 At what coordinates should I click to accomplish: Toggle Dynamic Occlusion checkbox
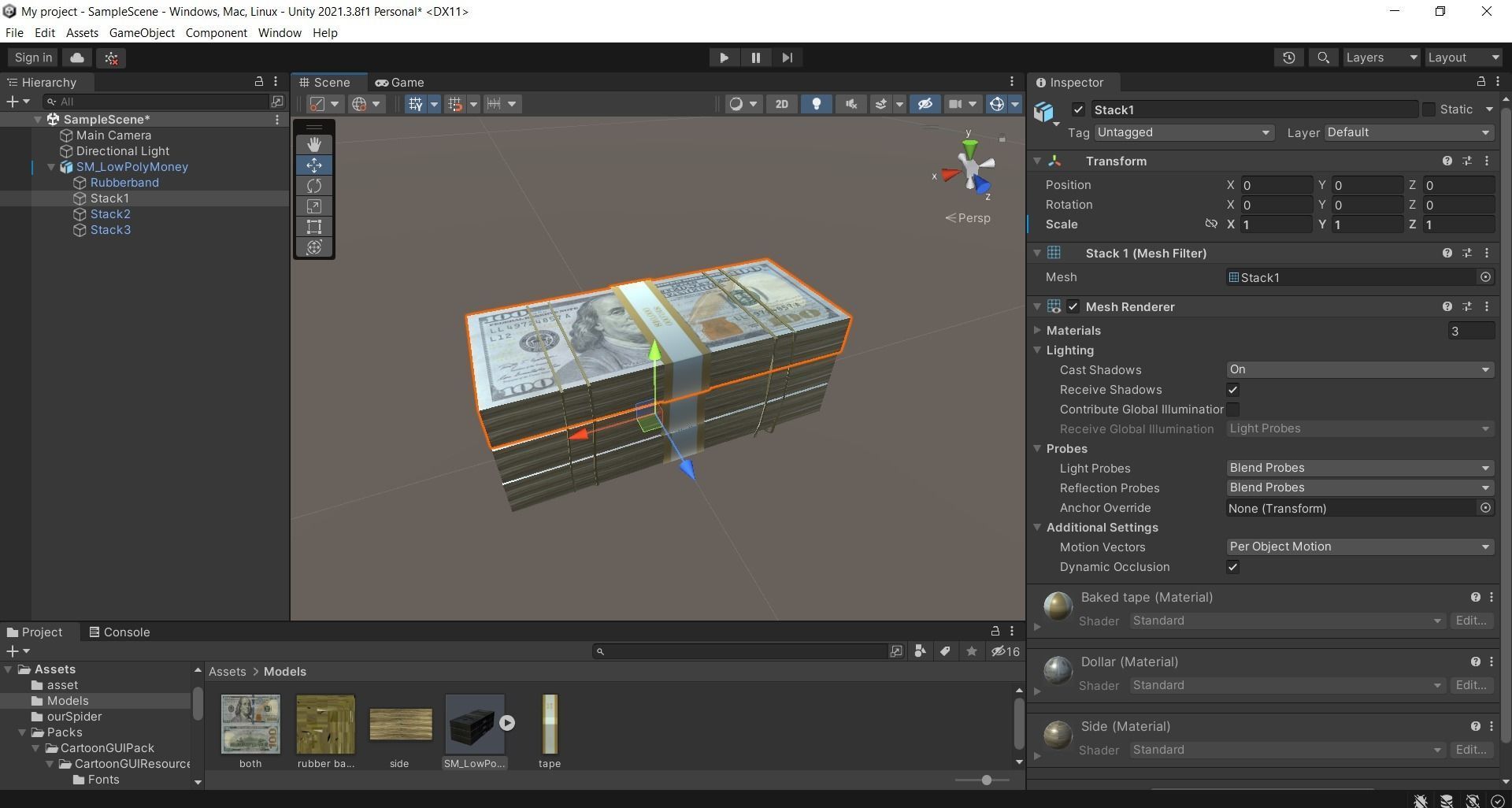click(x=1233, y=567)
